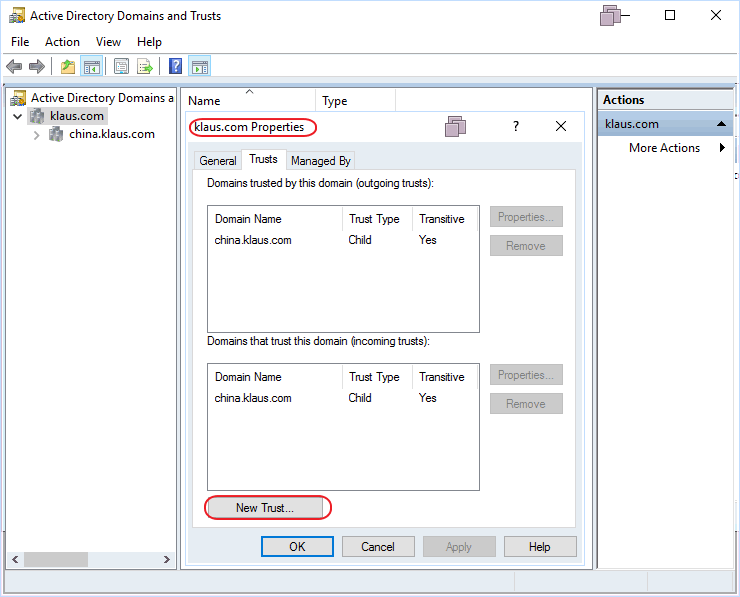
Task: Switch to the Managed By tab
Action: [320, 161]
